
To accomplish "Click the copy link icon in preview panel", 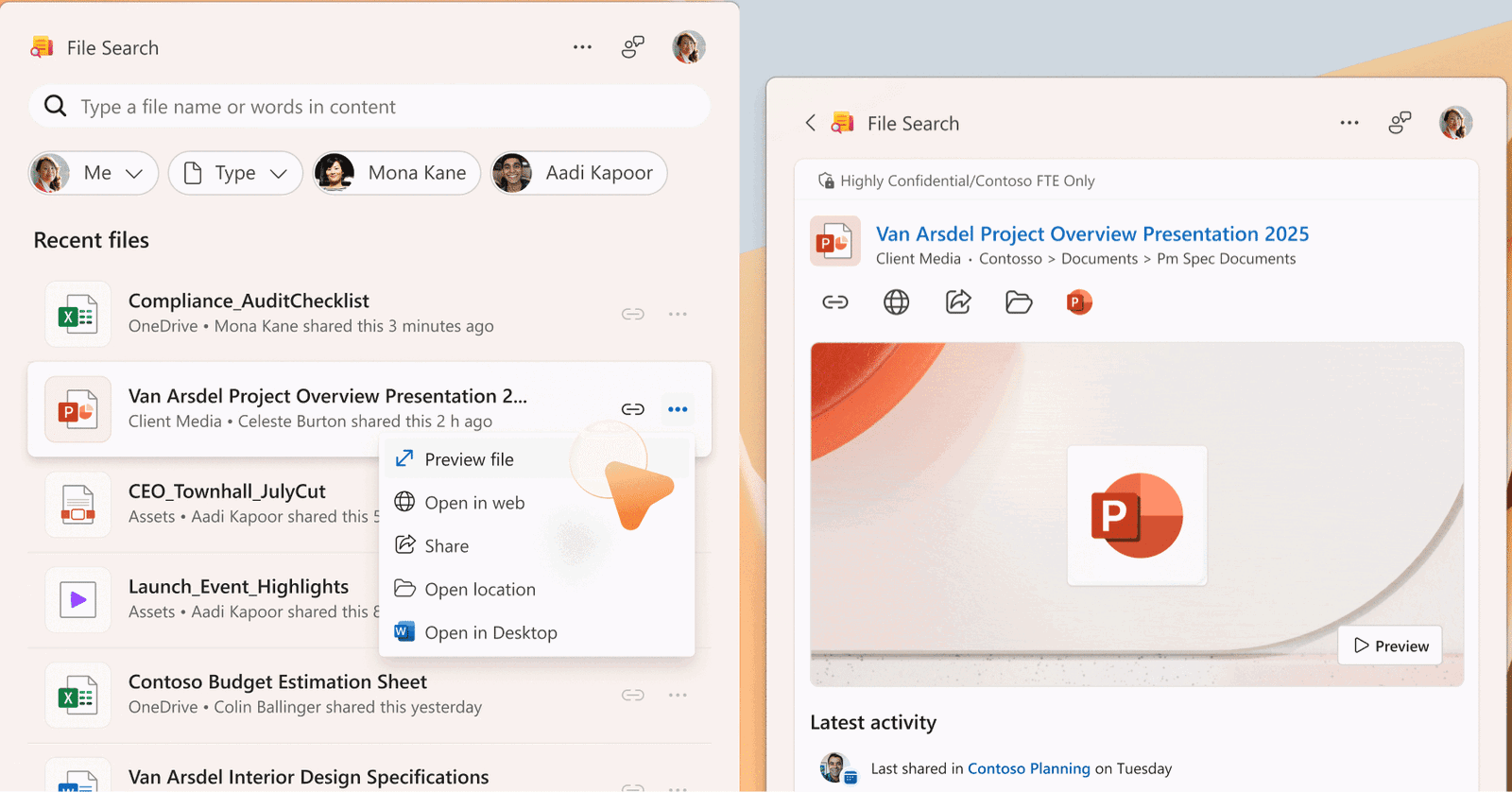I will [x=834, y=302].
